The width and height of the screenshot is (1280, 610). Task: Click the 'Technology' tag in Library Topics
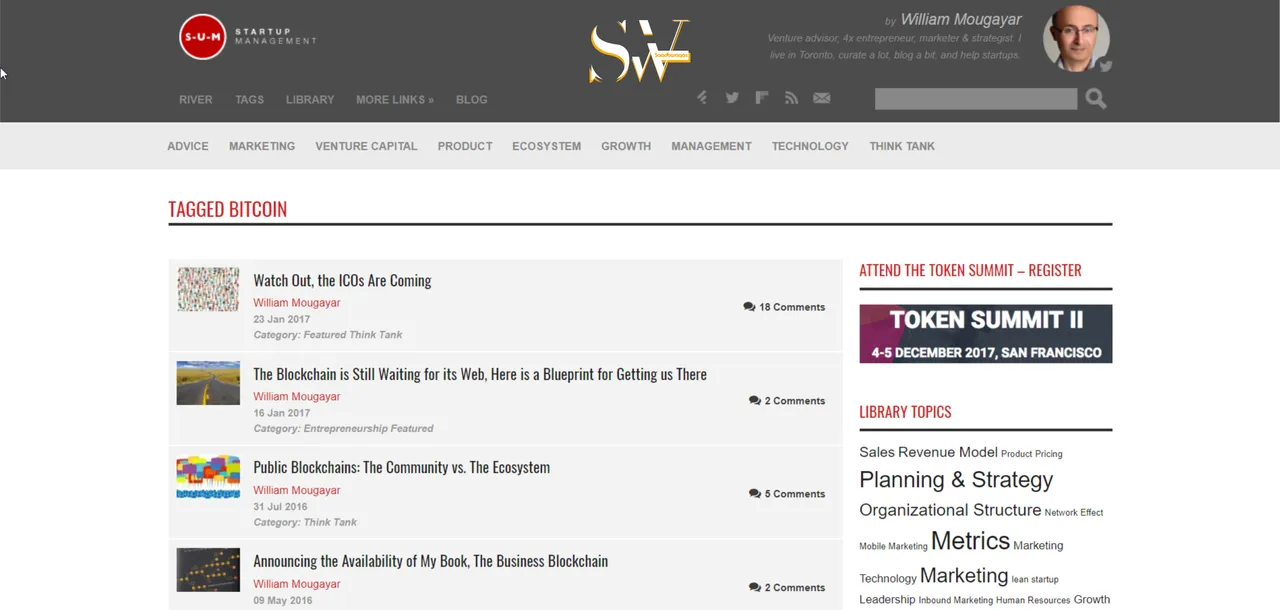(x=888, y=579)
